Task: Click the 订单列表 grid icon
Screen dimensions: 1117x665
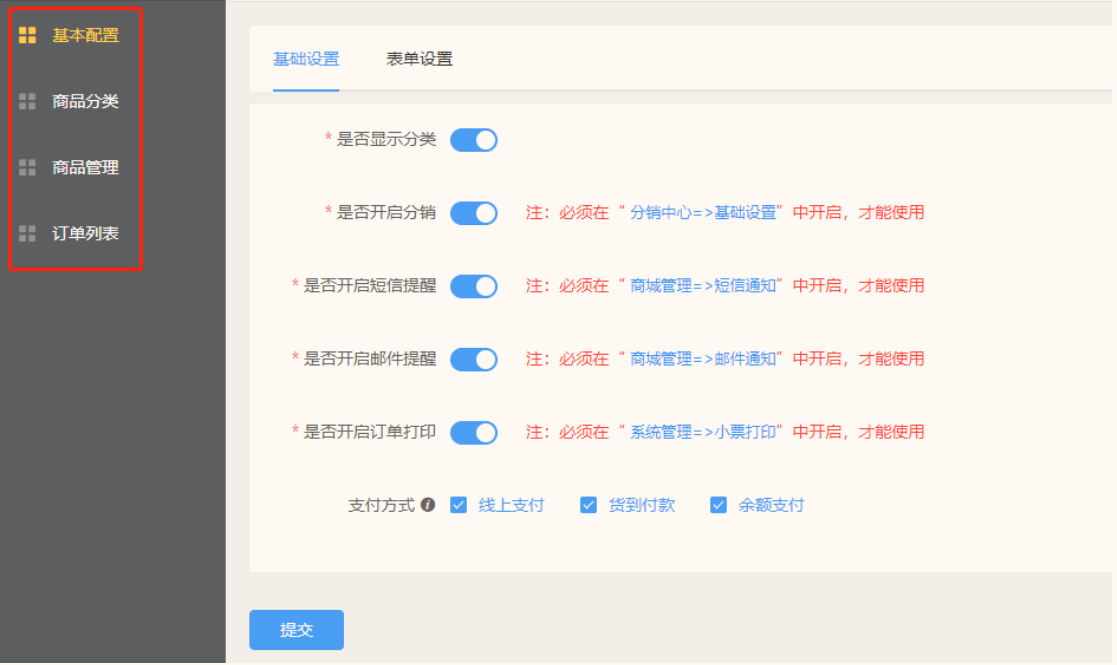Action: (x=28, y=233)
